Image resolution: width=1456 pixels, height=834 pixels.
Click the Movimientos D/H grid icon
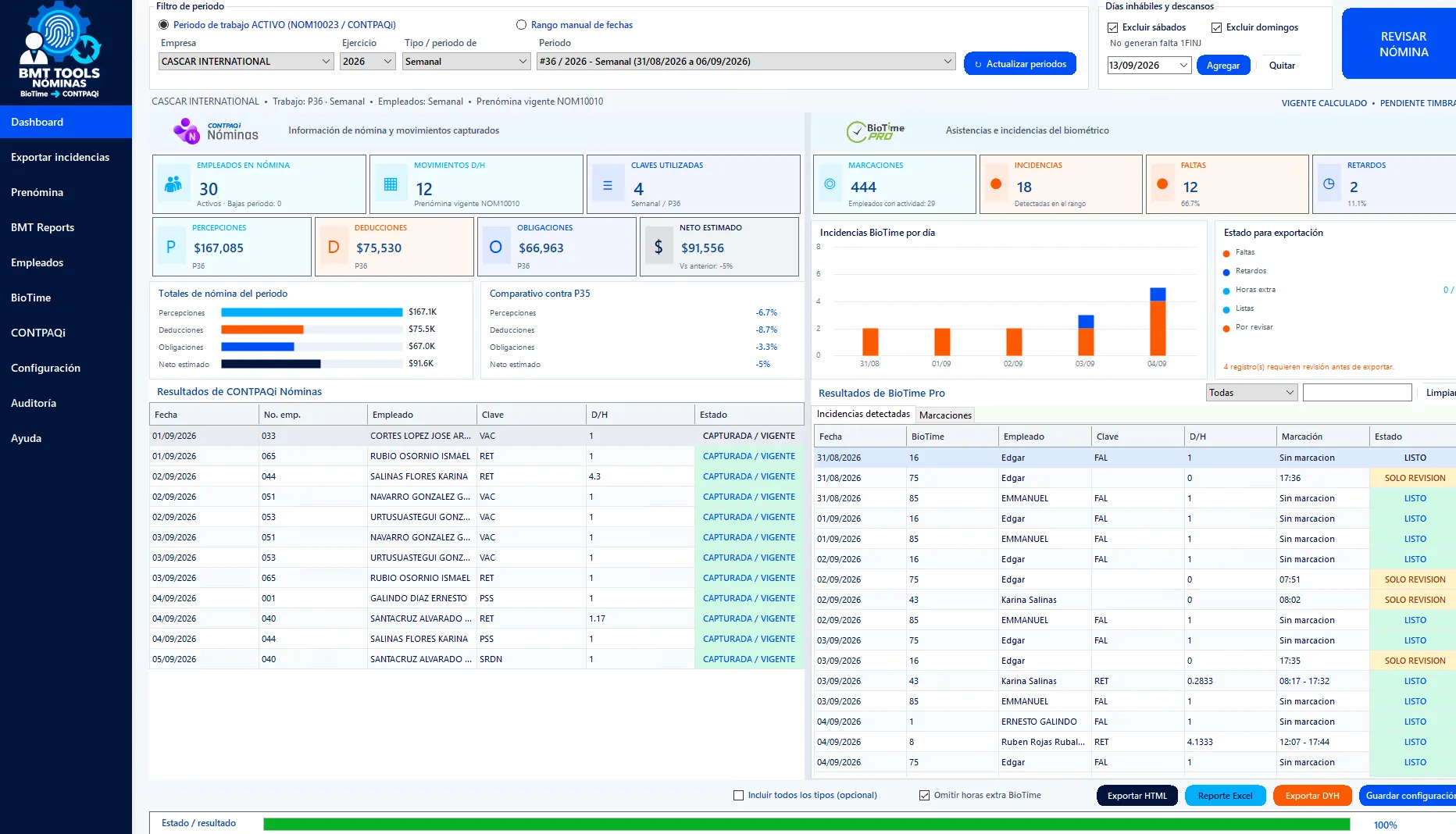(x=391, y=184)
